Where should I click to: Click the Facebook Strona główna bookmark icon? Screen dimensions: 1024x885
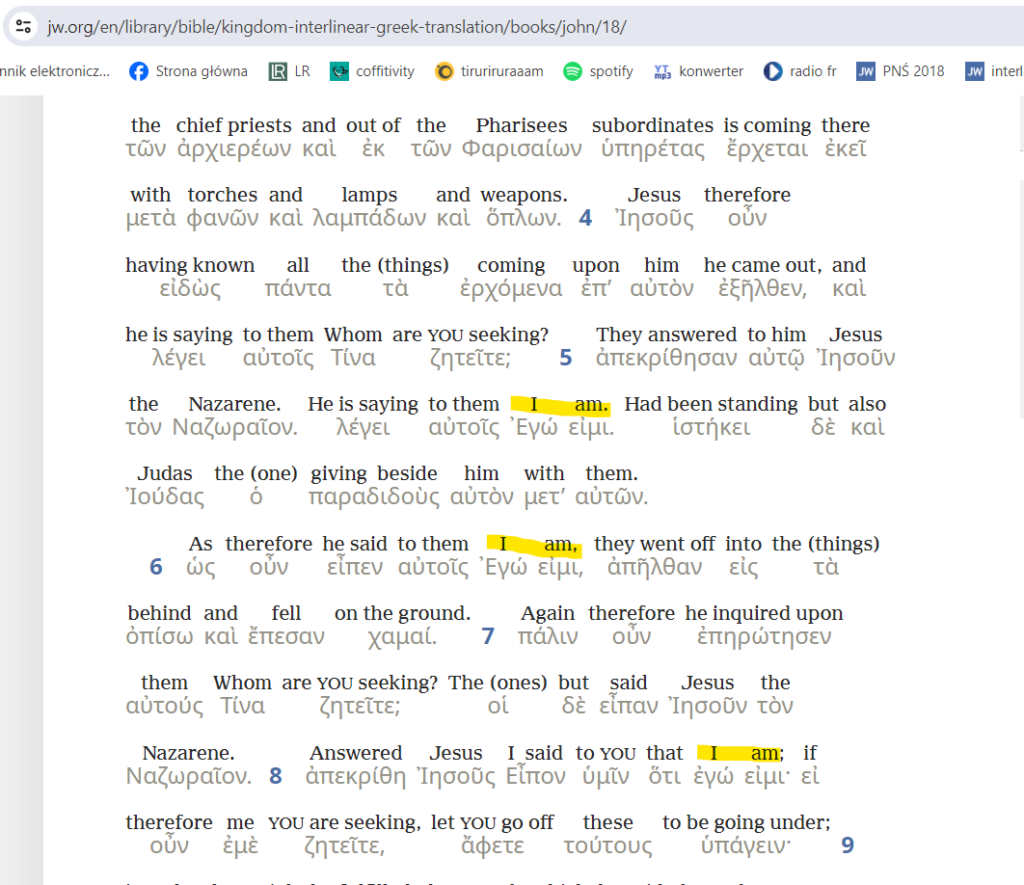click(x=140, y=71)
